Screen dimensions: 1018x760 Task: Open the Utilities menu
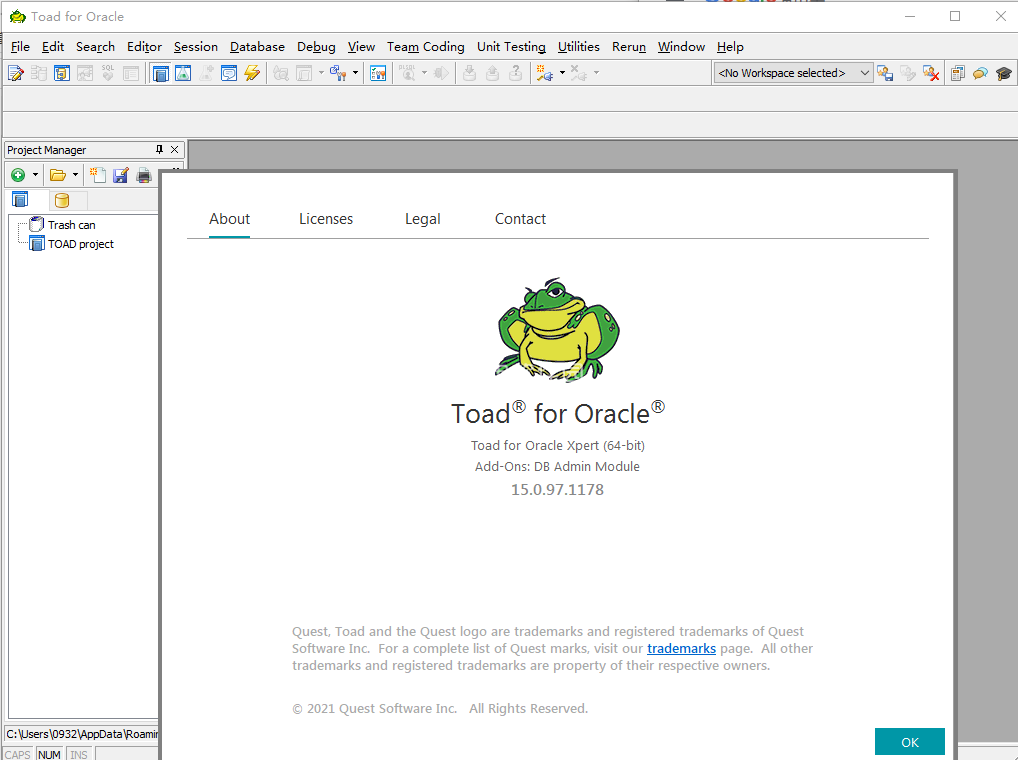(578, 47)
